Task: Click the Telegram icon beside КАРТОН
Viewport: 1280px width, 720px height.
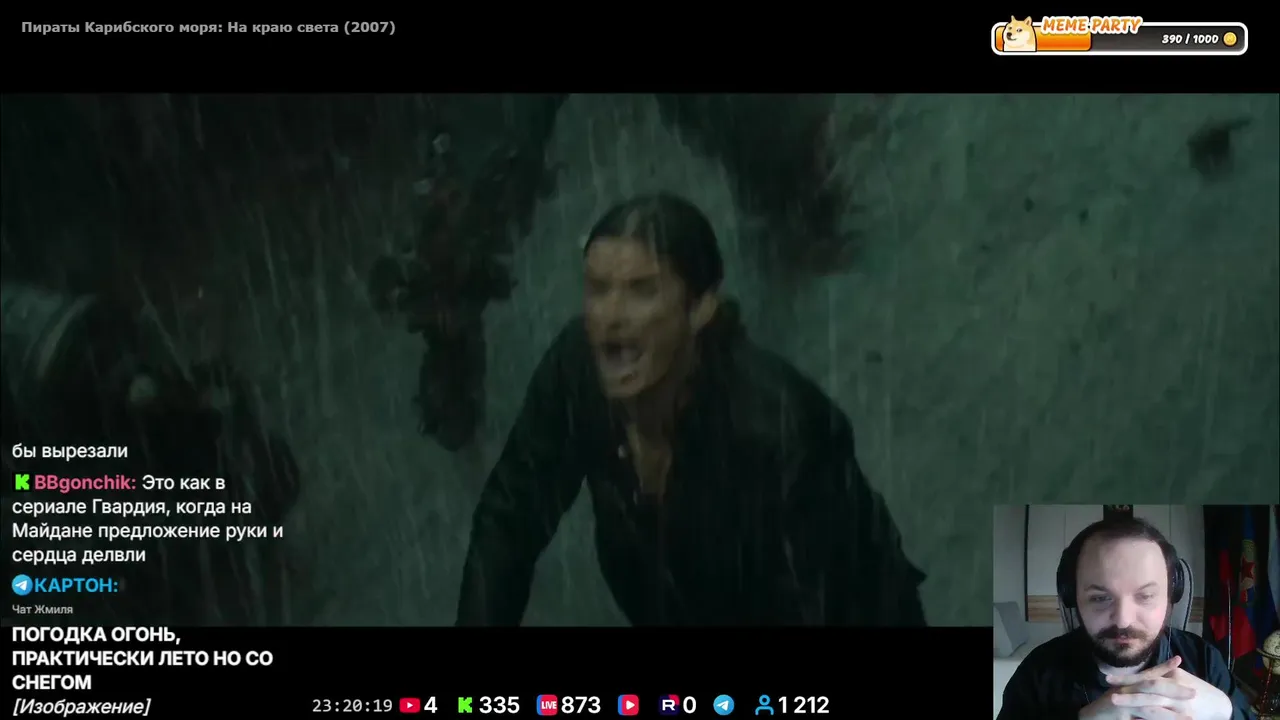Action: (x=22, y=585)
